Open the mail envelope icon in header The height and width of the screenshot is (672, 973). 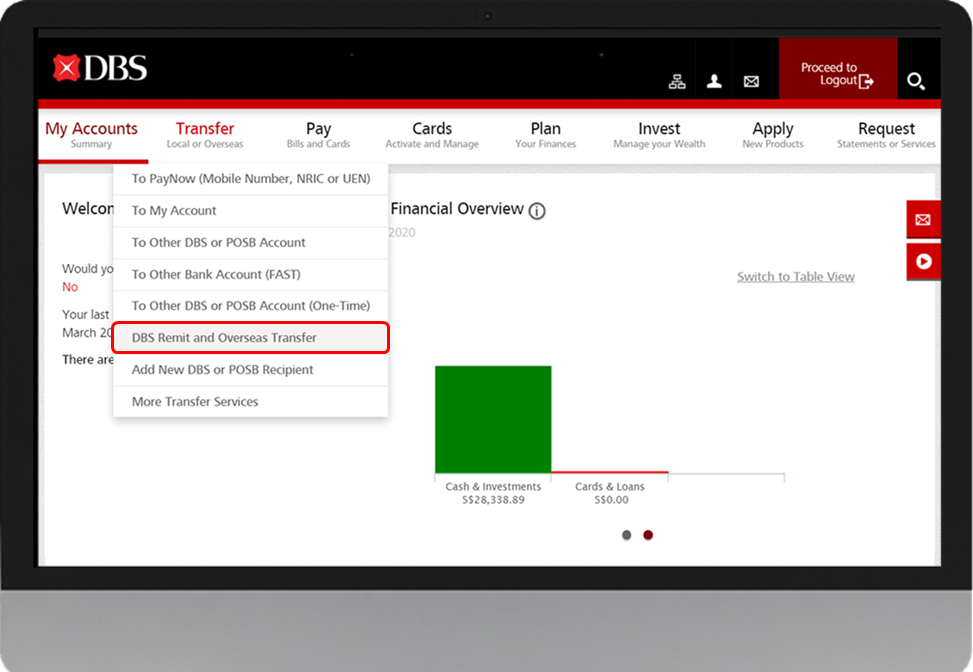[751, 82]
